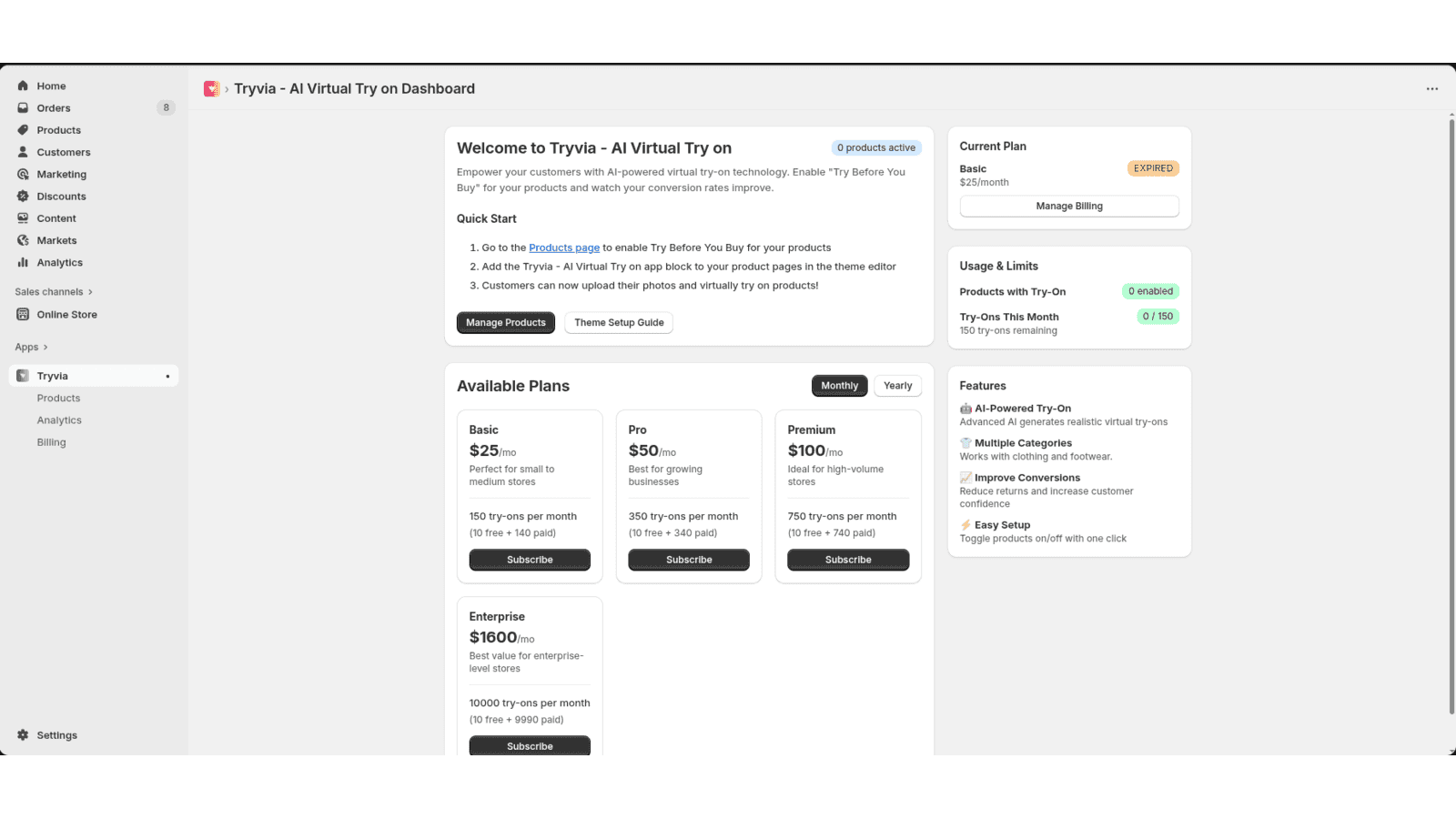1456x819 pixels.
Task: Subscribe to the Pro plan
Action: pyautogui.click(x=689, y=560)
